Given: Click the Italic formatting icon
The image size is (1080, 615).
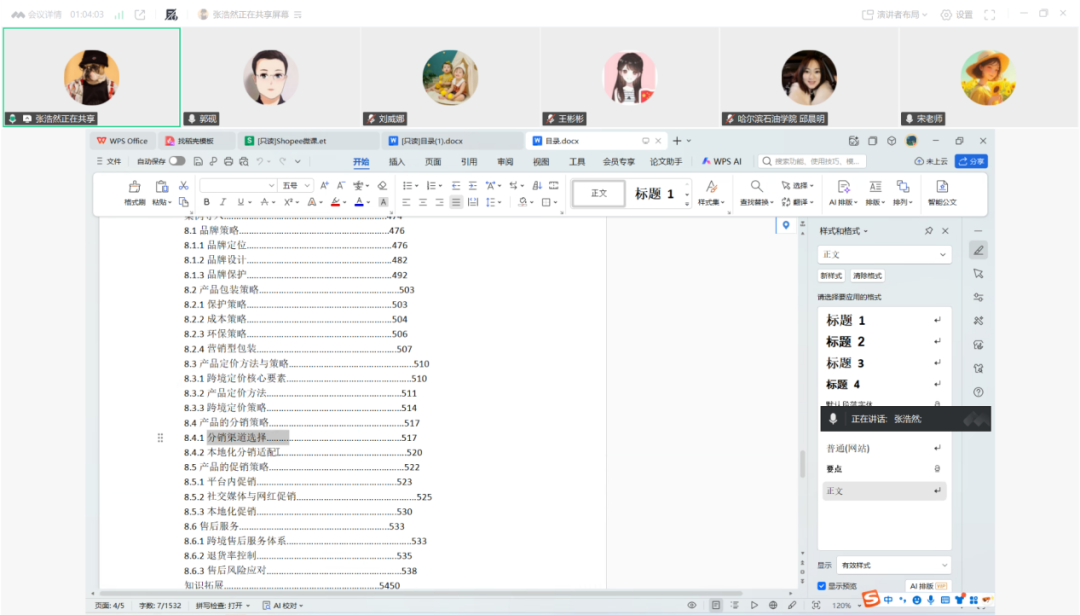Looking at the screenshot, I should pos(223,202).
